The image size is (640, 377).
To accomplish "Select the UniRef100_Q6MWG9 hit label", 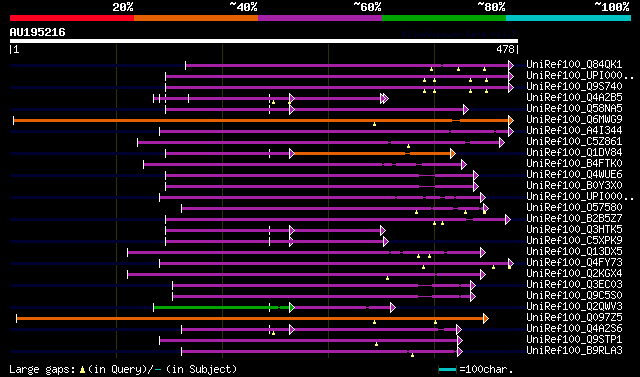I will [x=574, y=120].
